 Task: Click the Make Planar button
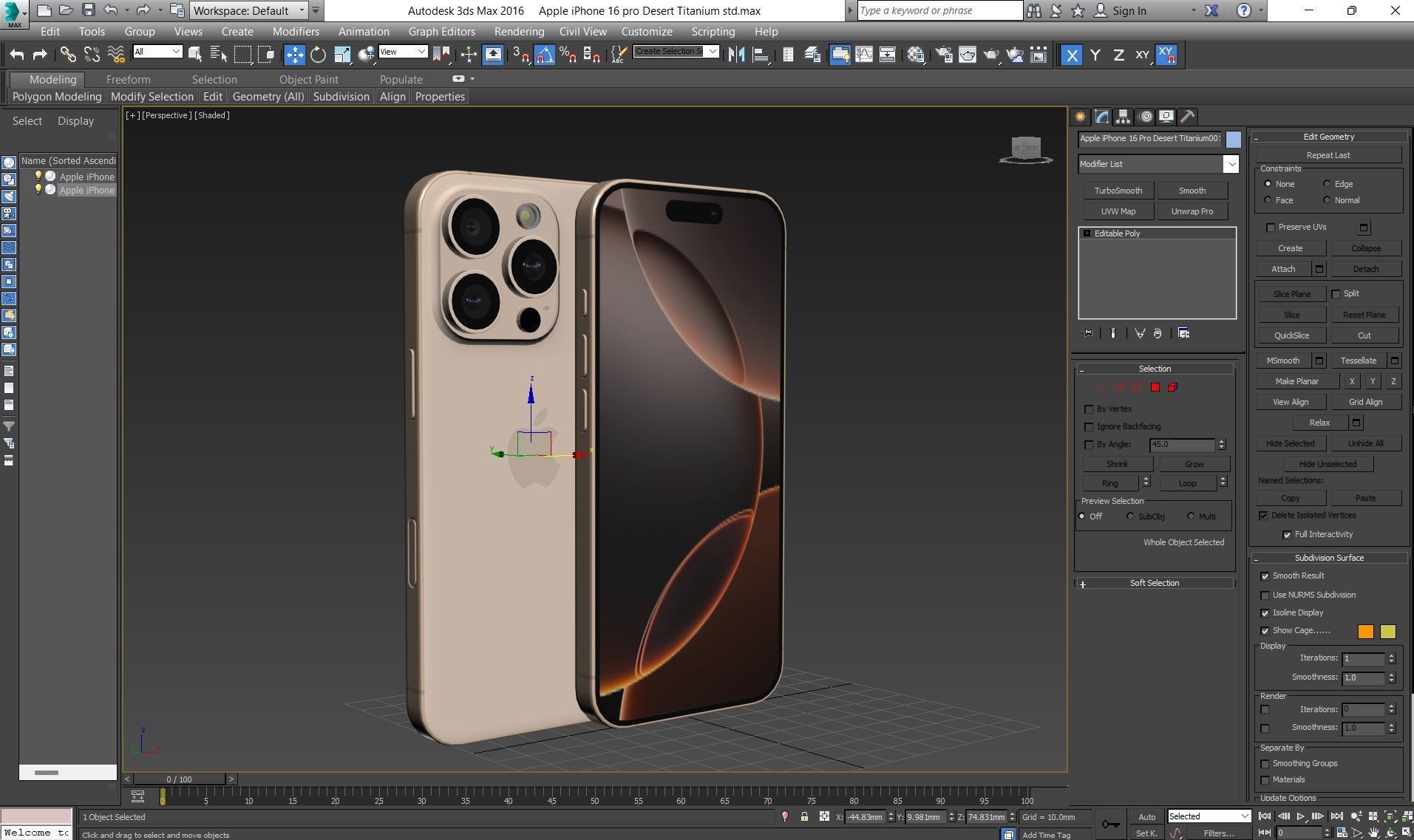tap(1296, 381)
